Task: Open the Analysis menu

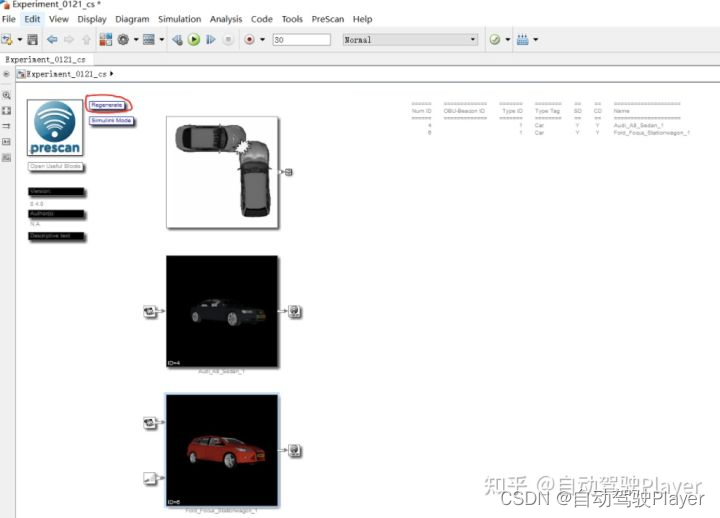Action: pos(226,19)
